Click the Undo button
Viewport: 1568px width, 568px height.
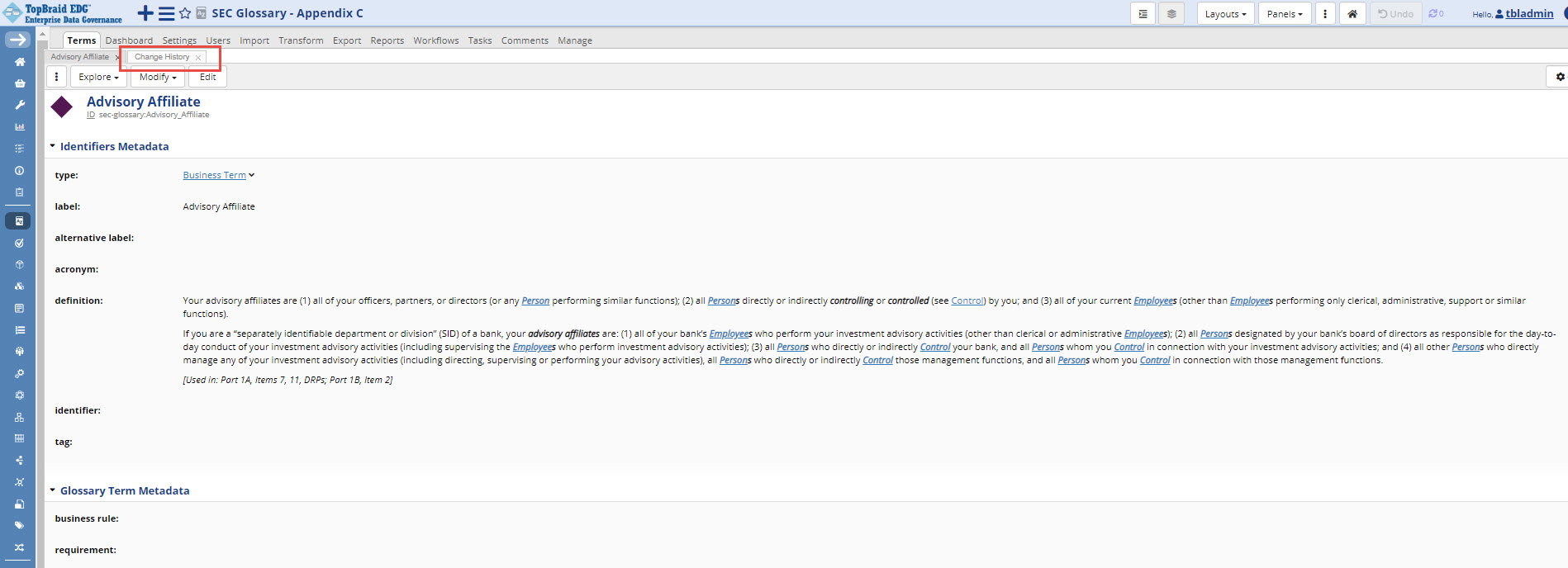pos(1395,14)
